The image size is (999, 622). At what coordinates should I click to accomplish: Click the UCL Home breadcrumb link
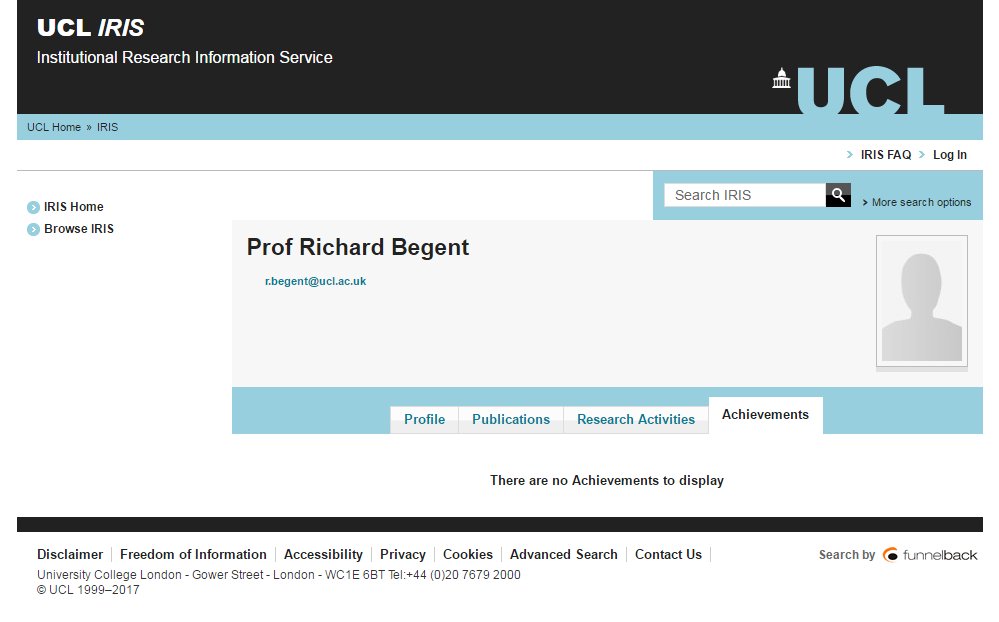pos(54,127)
